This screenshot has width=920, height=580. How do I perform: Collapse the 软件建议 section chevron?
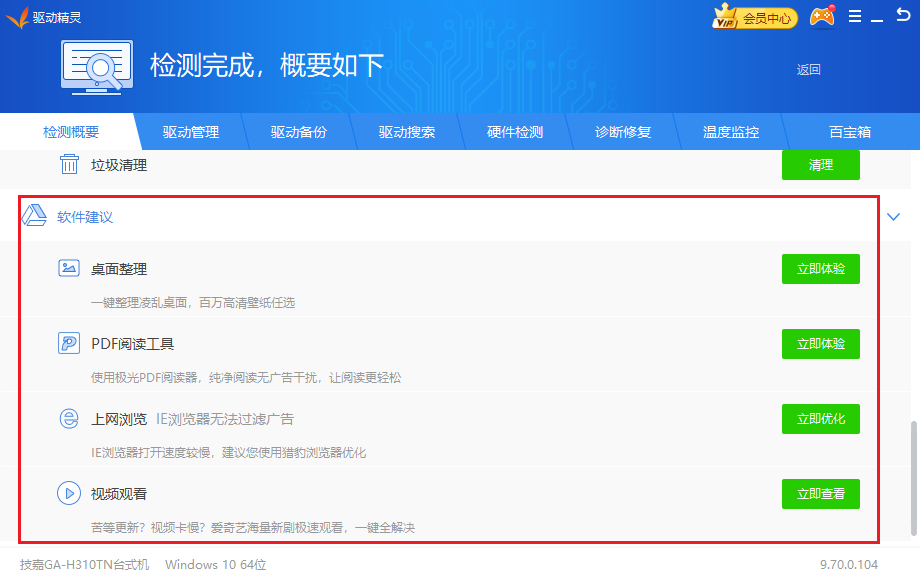894,217
